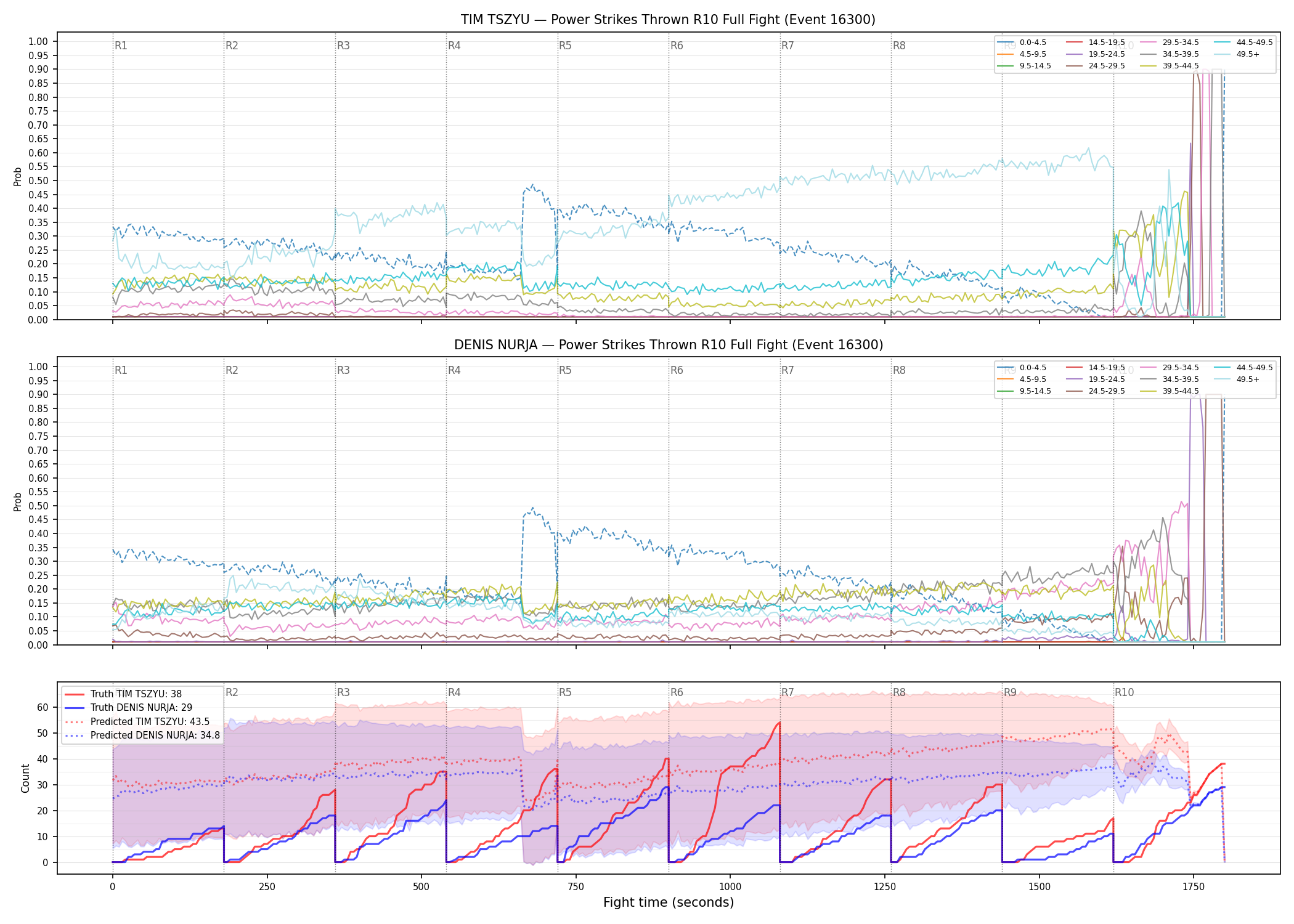The image size is (1294, 924).
Task: Click the 'Prob' y-axis label of the Tszyu chart
Action: [18, 176]
